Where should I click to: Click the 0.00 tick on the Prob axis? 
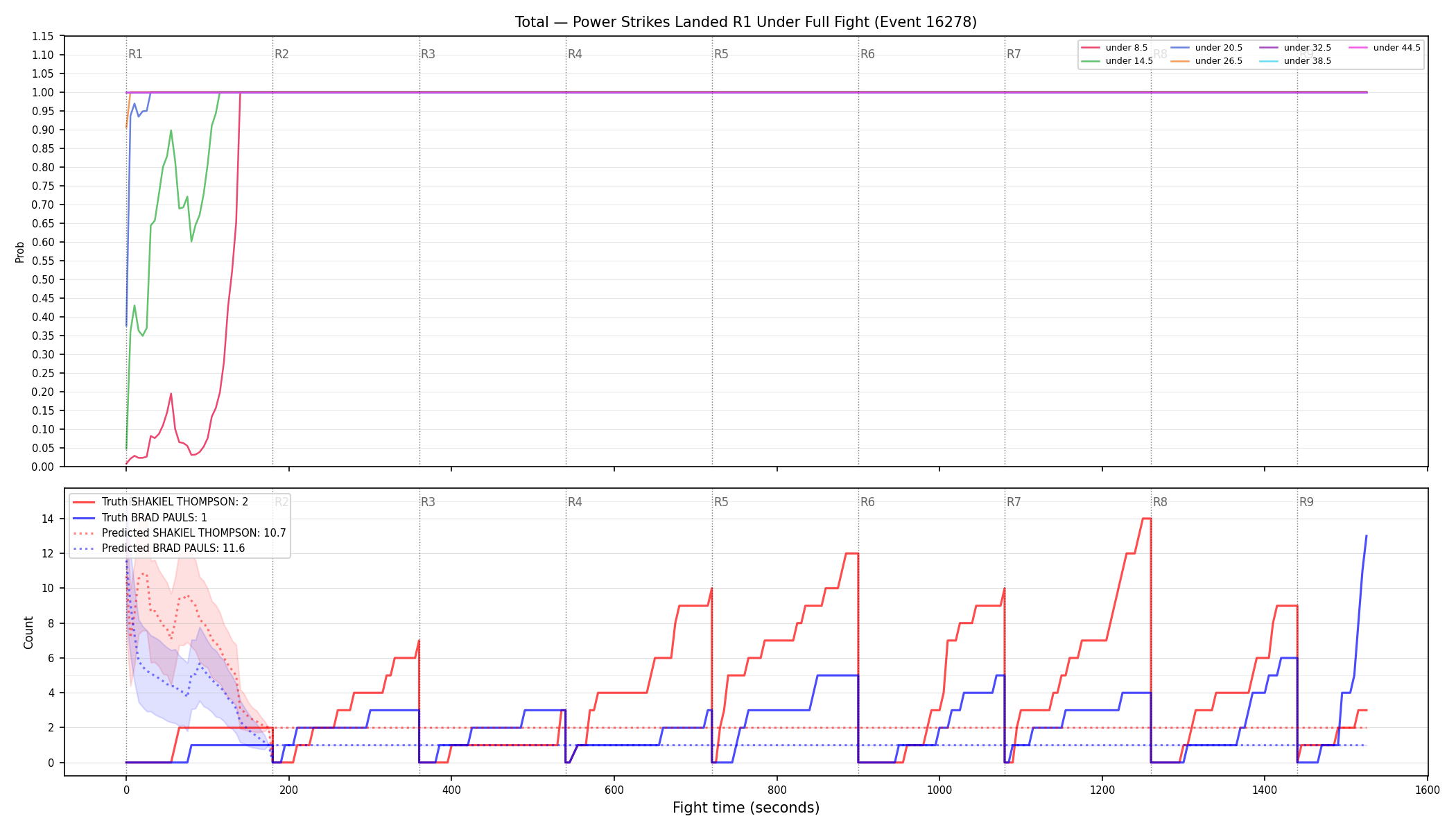coord(43,467)
